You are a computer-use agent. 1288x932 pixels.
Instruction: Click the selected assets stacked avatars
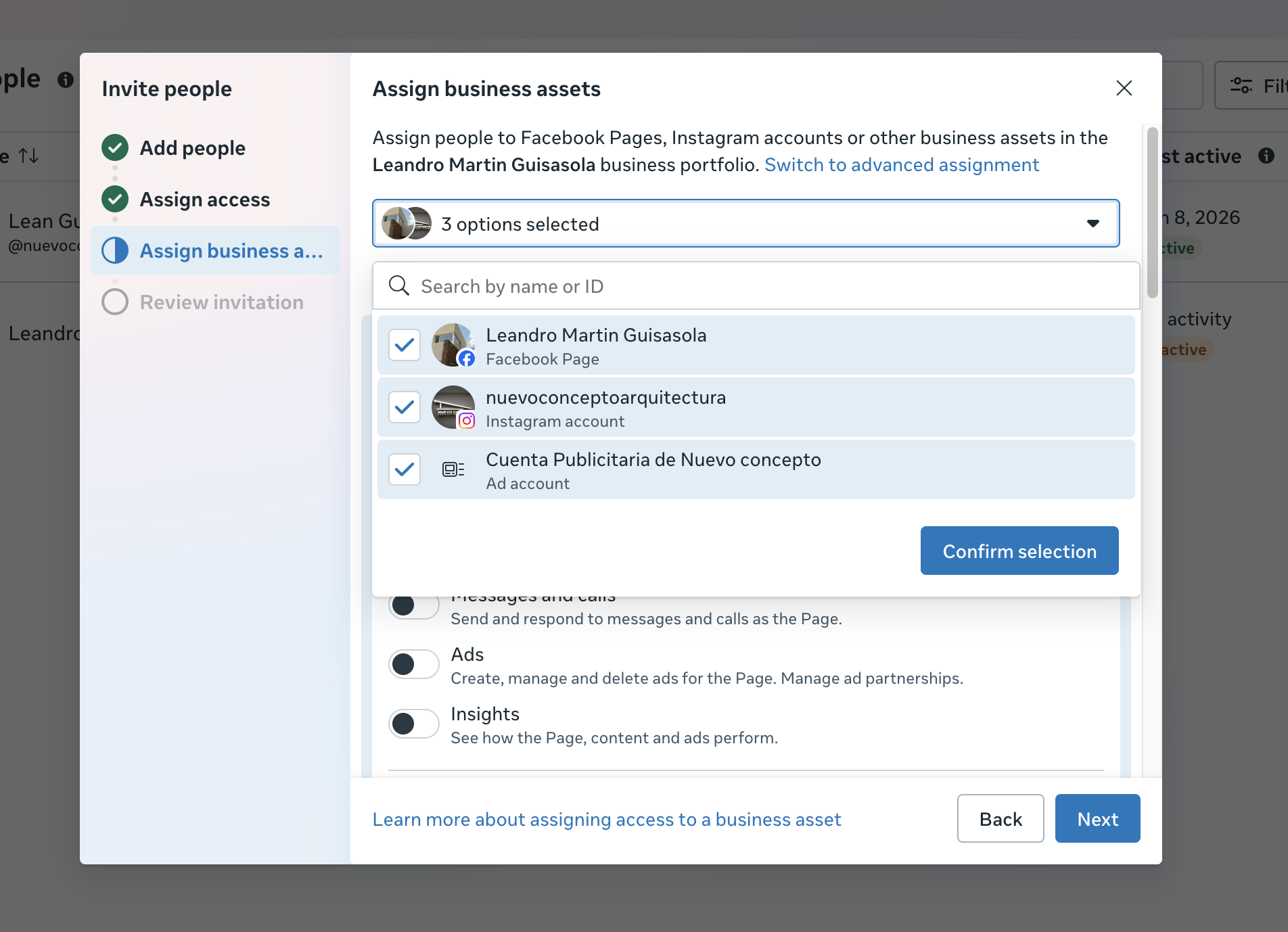pos(406,223)
